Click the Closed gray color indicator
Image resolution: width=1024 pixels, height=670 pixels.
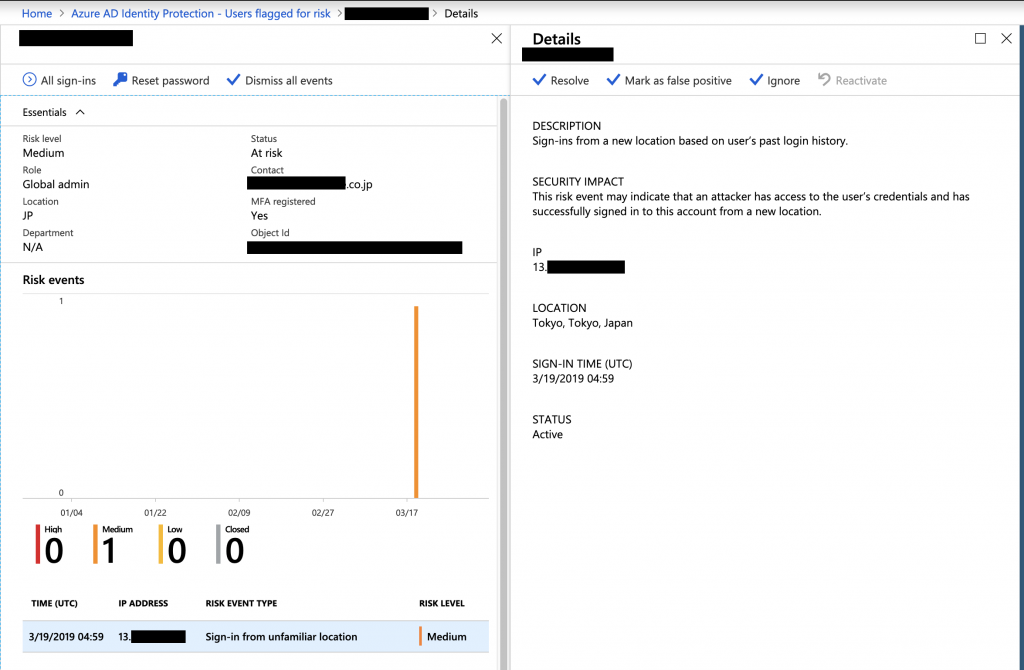point(218,544)
